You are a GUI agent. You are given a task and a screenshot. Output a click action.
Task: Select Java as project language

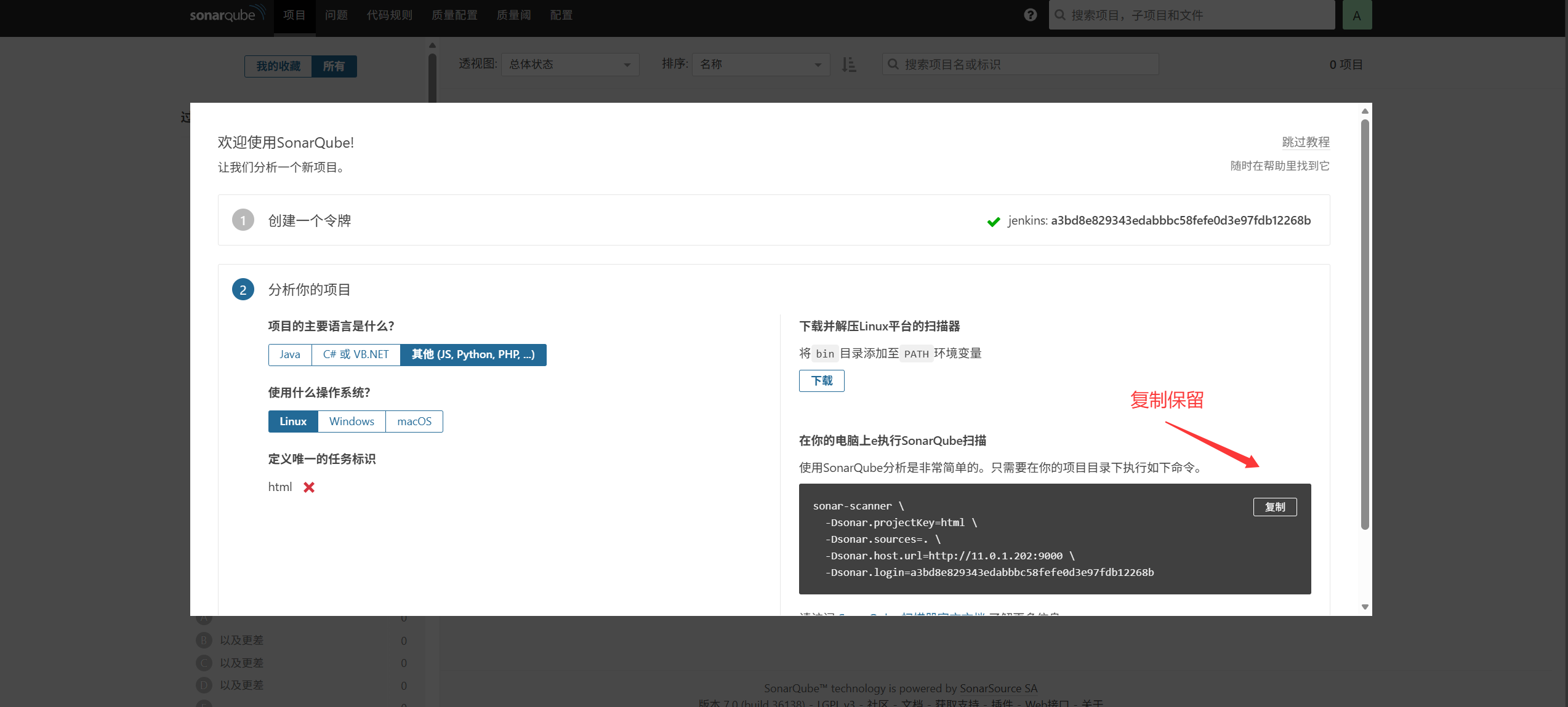[290, 354]
